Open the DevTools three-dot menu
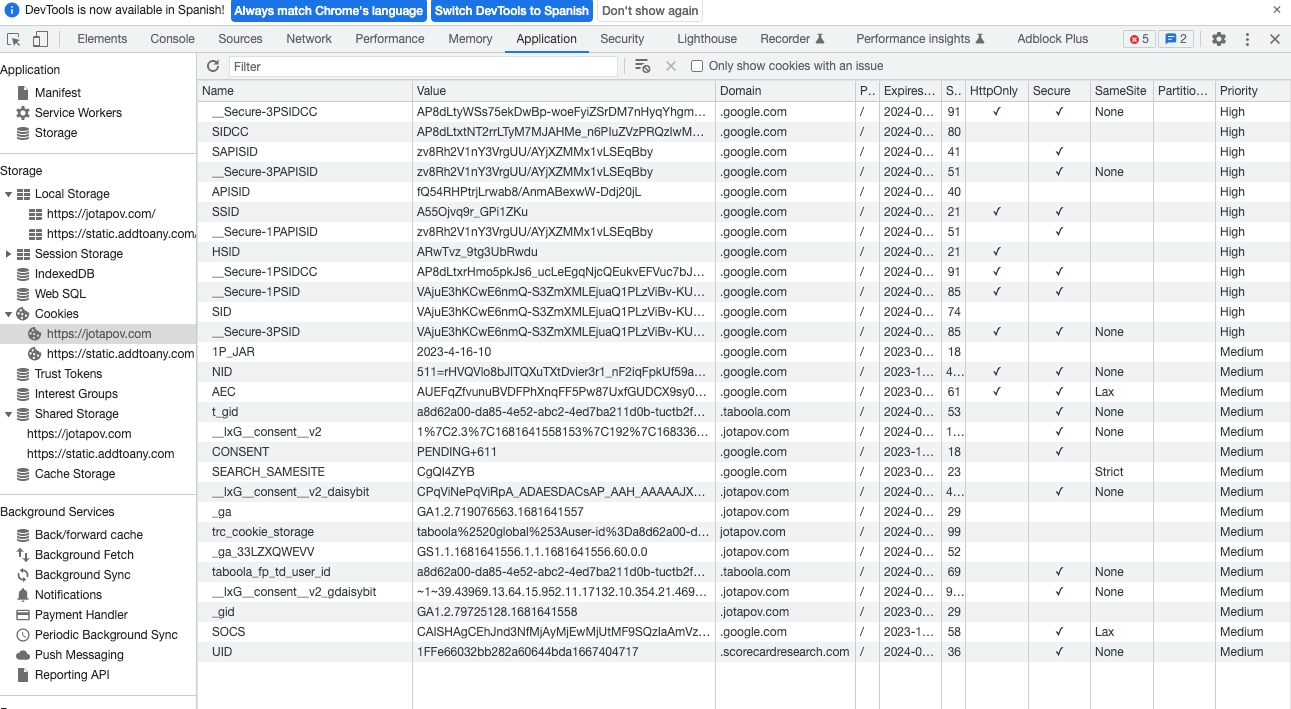 pyautogui.click(x=1247, y=39)
